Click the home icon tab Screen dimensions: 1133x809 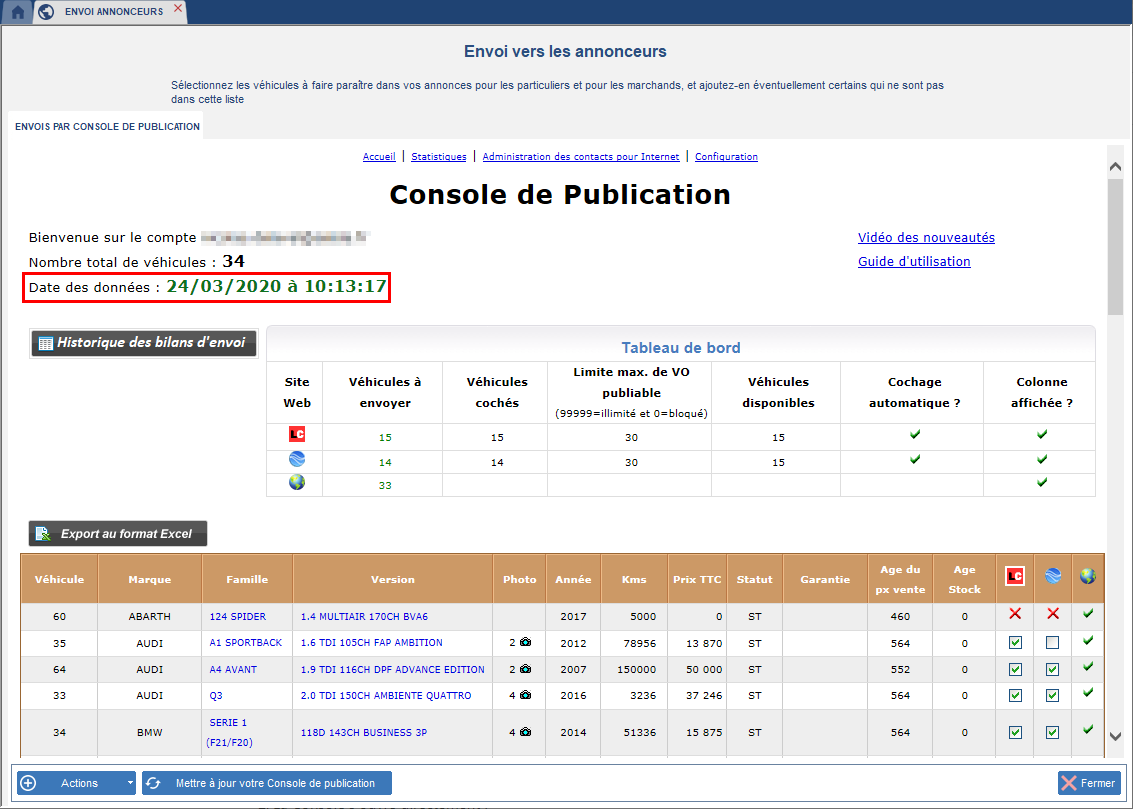coord(17,12)
